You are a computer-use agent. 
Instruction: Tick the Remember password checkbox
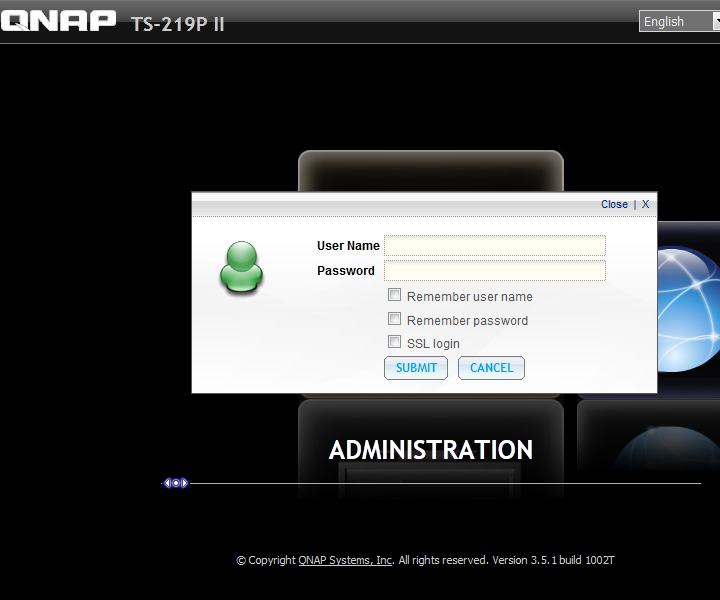click(x=395, y=319)
